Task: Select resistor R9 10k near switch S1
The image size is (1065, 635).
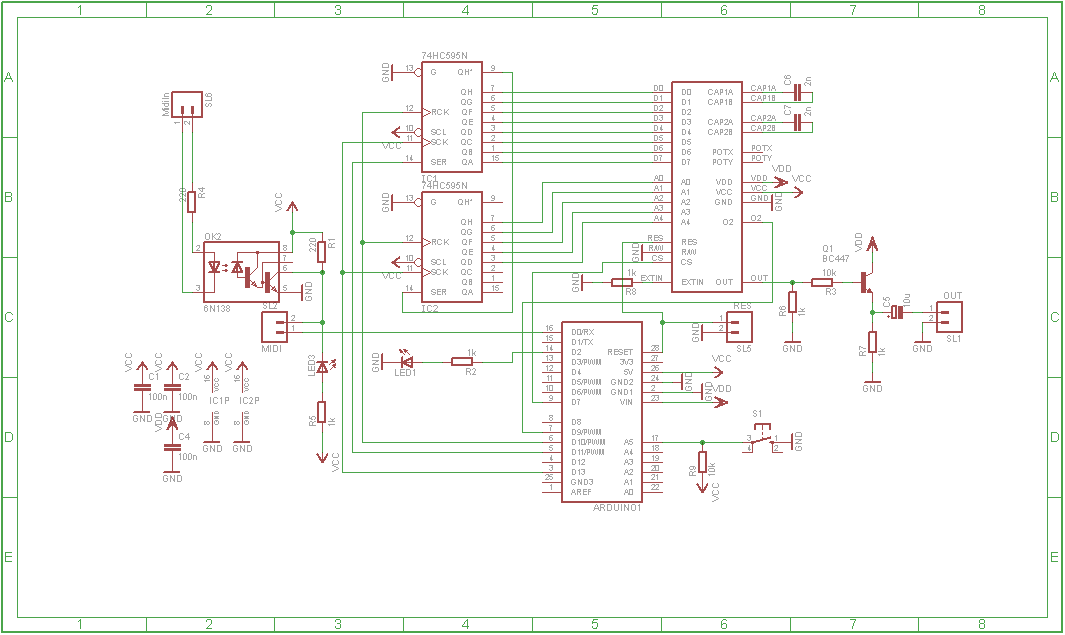Action: pos(703,463)
